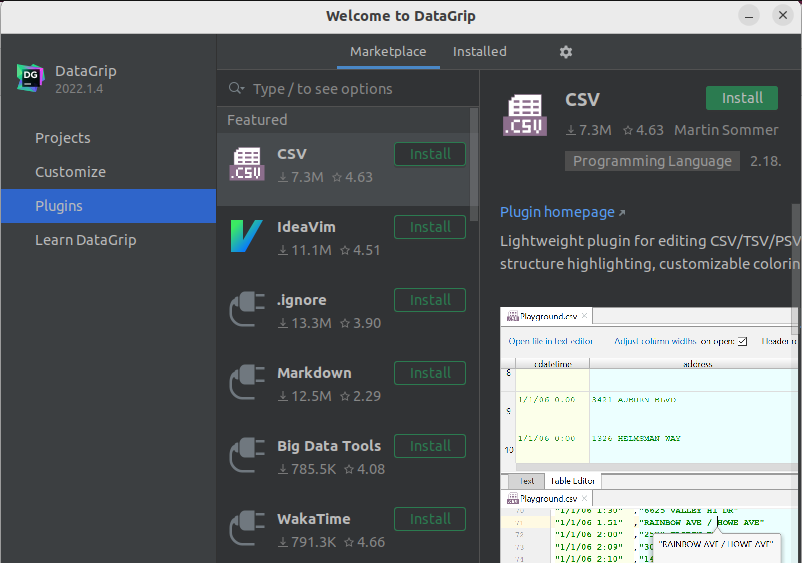The height and width of the screenshot is (563, 802).
Task: Select the Markdown plugin name
Action: click(x=314, y=373)
